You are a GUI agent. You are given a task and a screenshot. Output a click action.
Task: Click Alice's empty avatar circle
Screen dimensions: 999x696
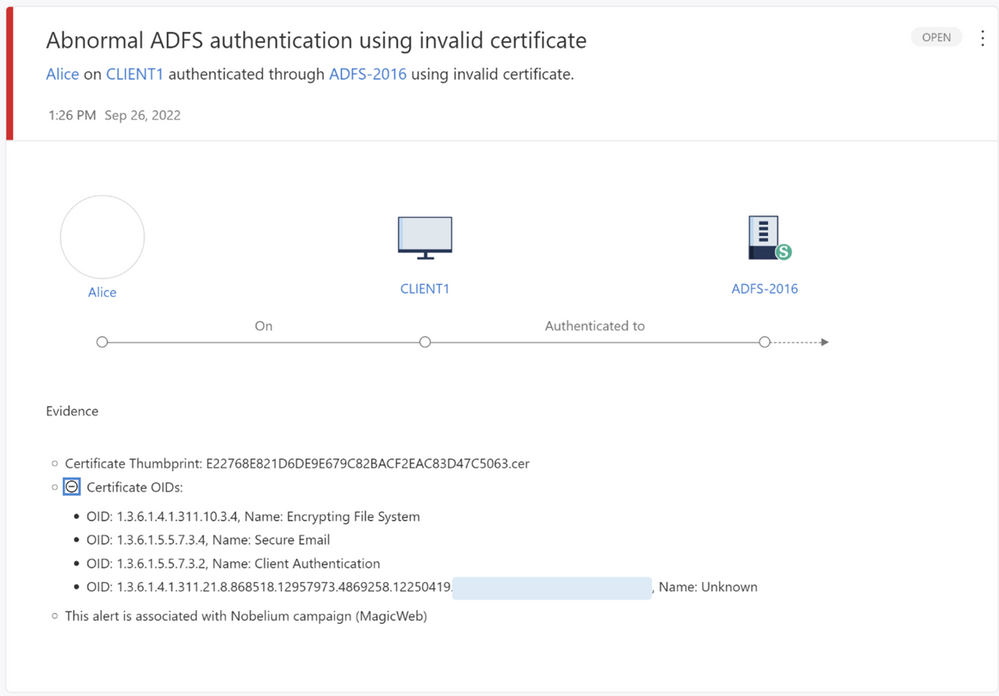point(102,237)
